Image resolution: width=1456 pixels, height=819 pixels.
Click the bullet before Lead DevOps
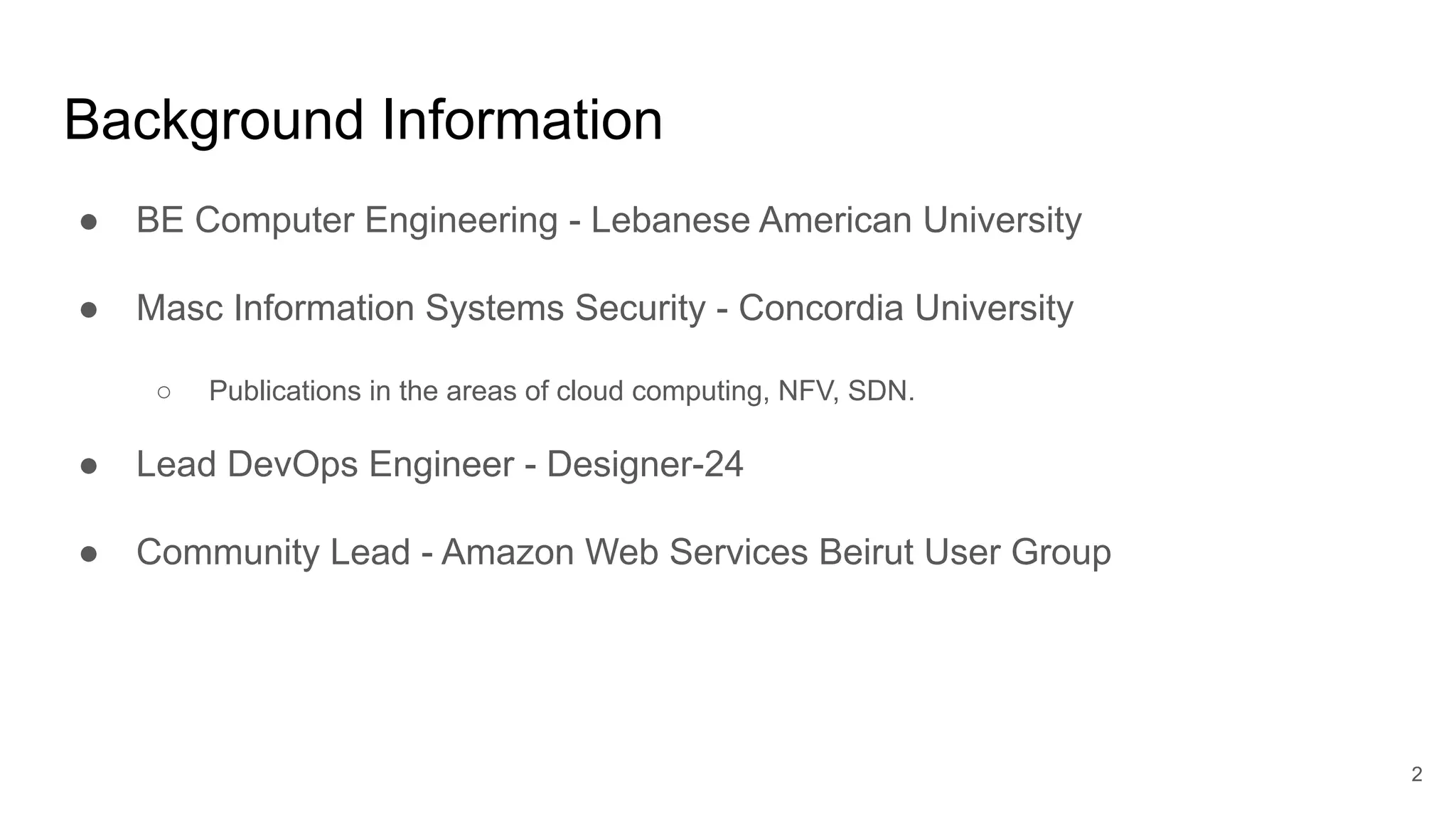click(89, 466)
